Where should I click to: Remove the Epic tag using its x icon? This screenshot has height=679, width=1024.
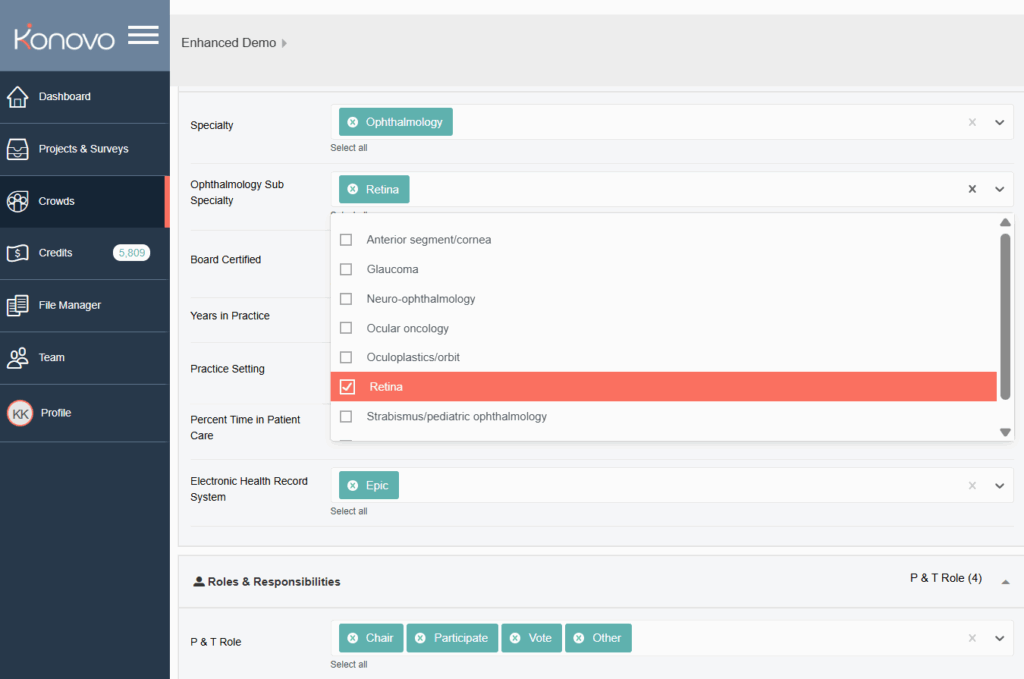352,486
